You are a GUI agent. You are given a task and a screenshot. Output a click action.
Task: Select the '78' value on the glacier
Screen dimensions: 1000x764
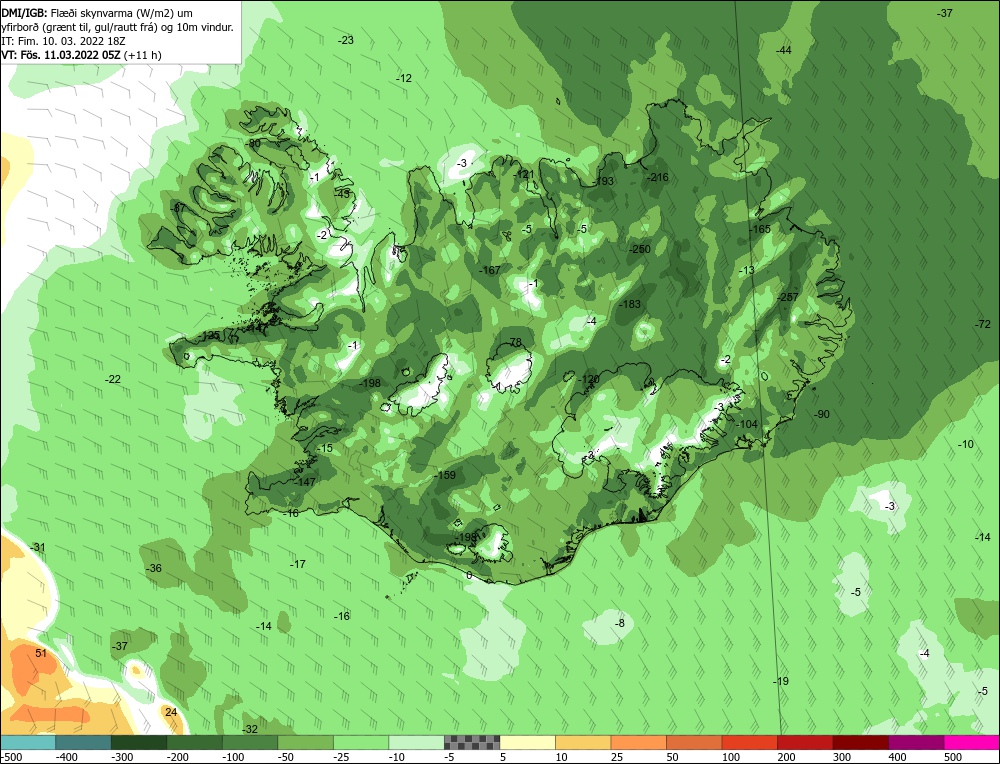tap(515, 342)
